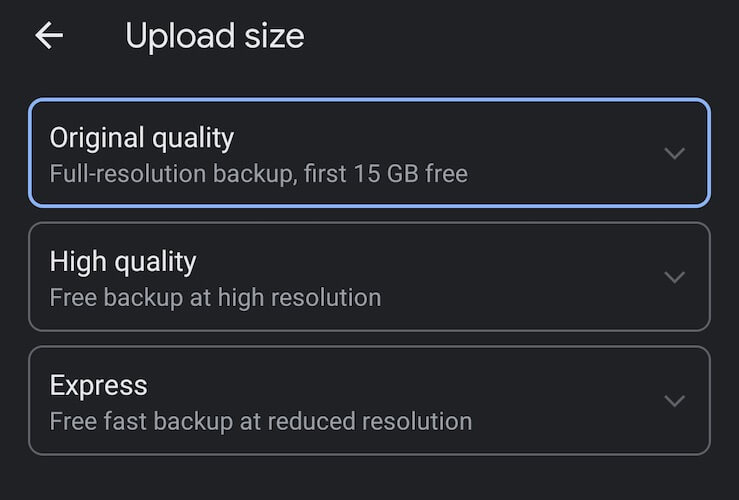This screenshot has height=500, width=739.
Task: Click the Upload size page title
Action: [x=214, y=37]
